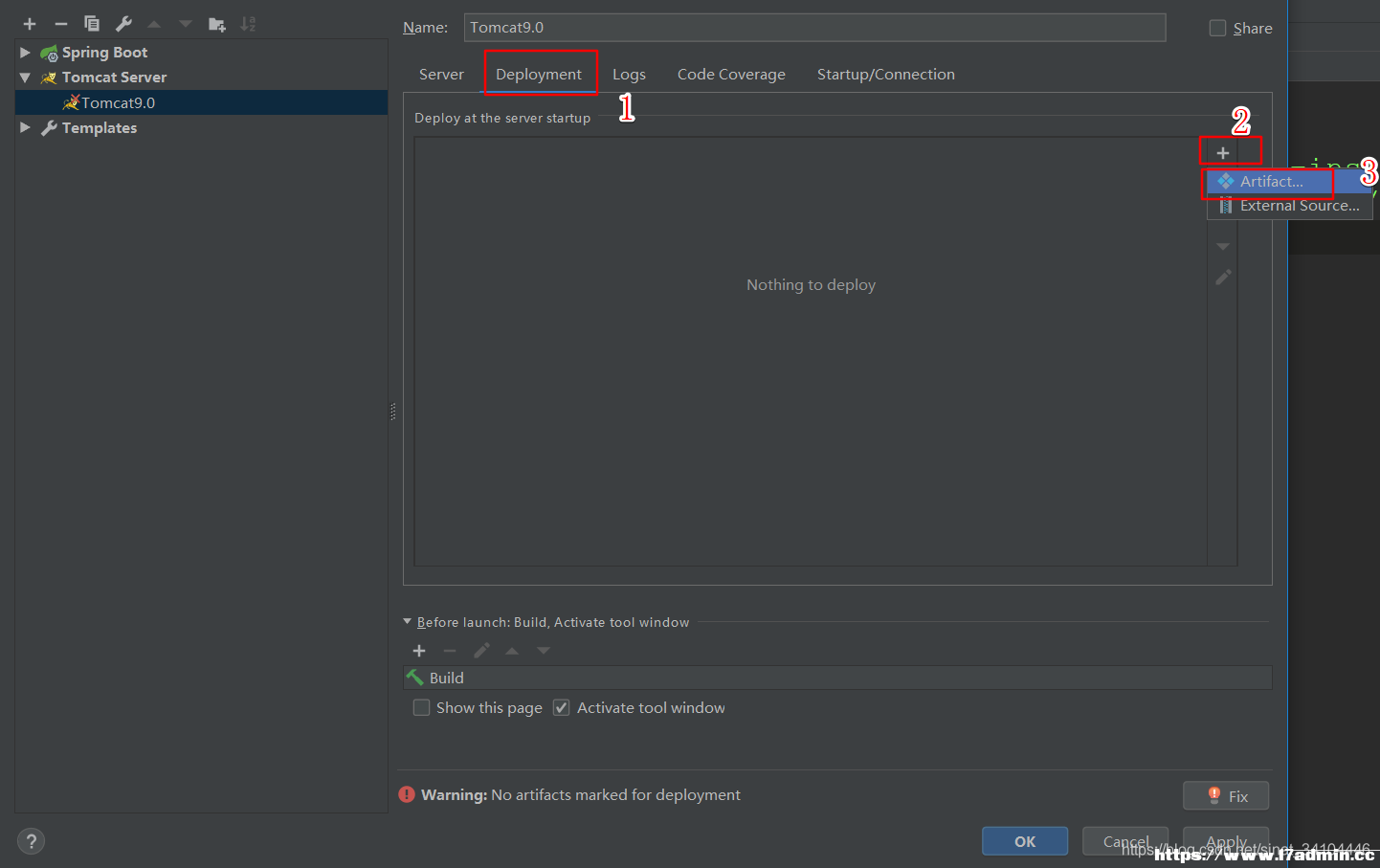This screenshot has height=868, width=1380.
Task: Add a before launch task
Action: point(419,651)
